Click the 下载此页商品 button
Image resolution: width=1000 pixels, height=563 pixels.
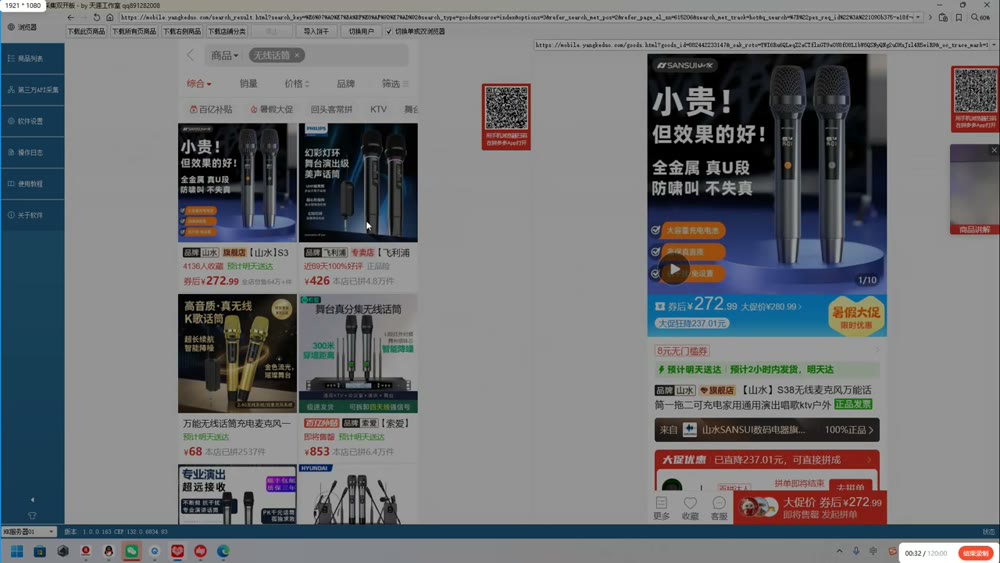[86, 31]
